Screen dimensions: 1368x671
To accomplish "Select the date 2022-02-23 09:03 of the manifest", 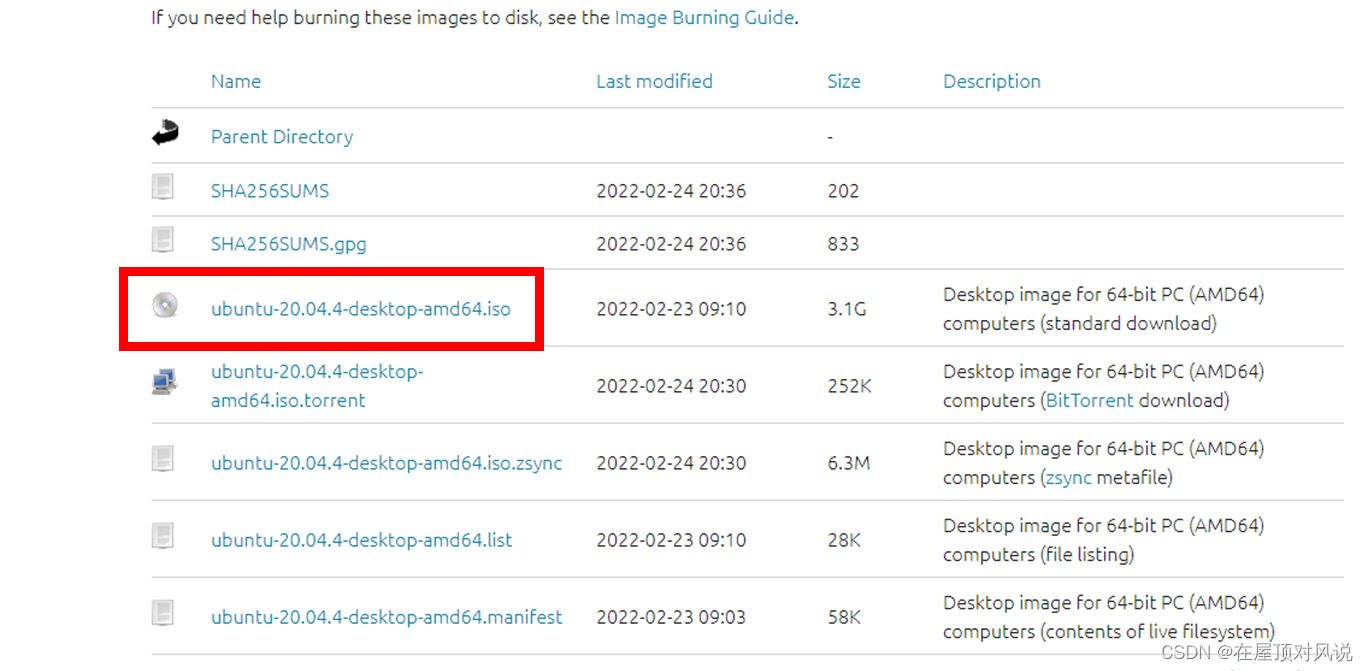I will [x=671, y=618].
